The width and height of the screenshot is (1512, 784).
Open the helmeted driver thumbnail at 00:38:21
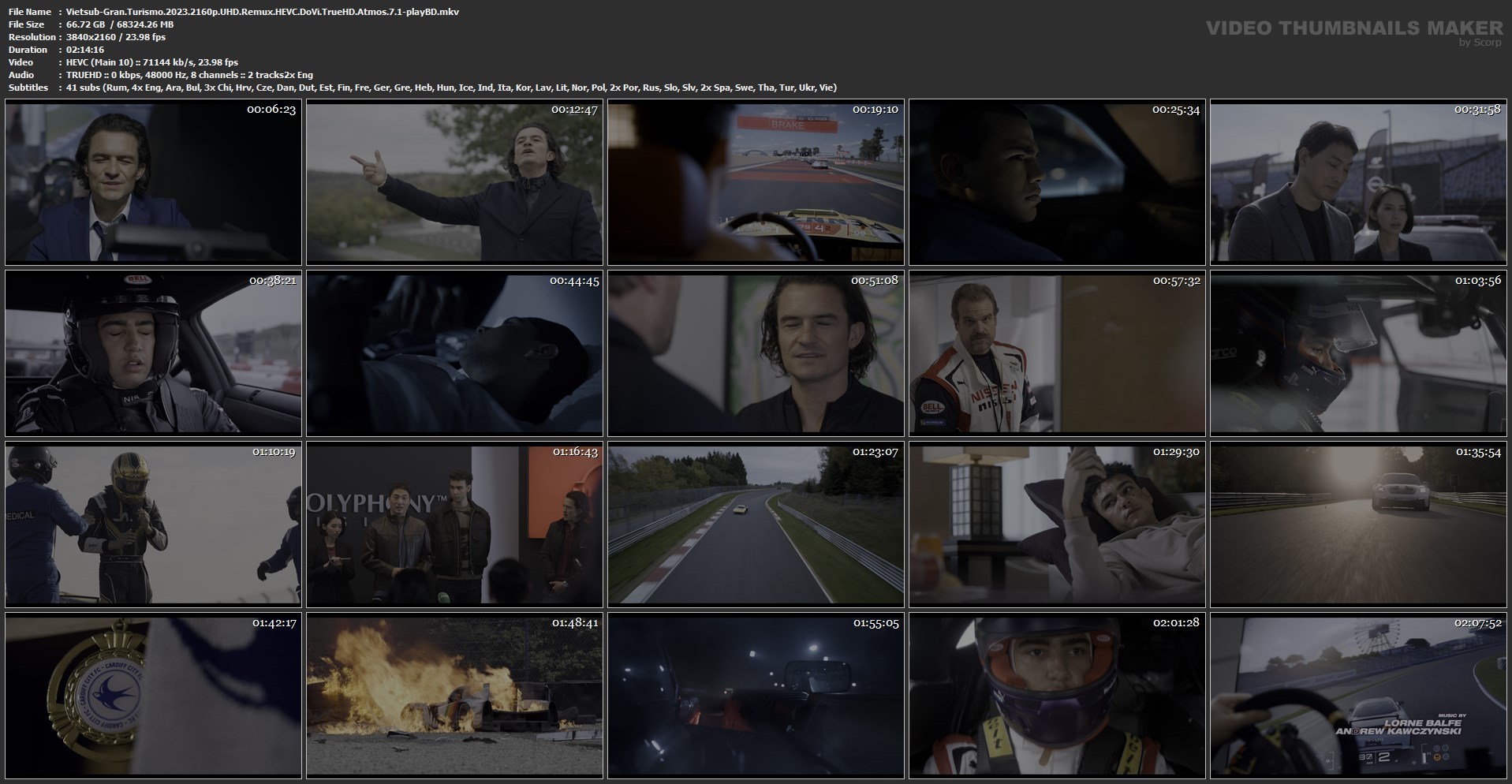coord(153,353)
